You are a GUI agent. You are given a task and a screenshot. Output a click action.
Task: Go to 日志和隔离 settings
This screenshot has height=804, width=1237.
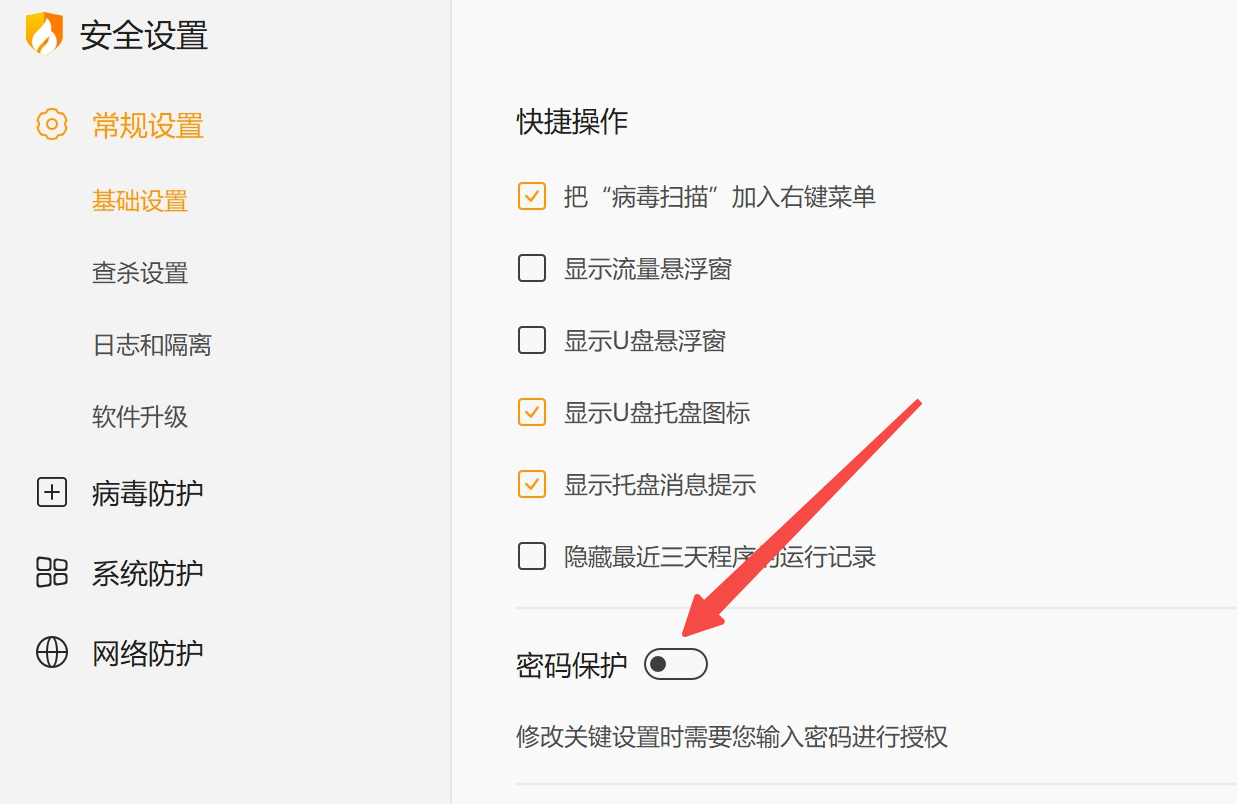point(152,345)
